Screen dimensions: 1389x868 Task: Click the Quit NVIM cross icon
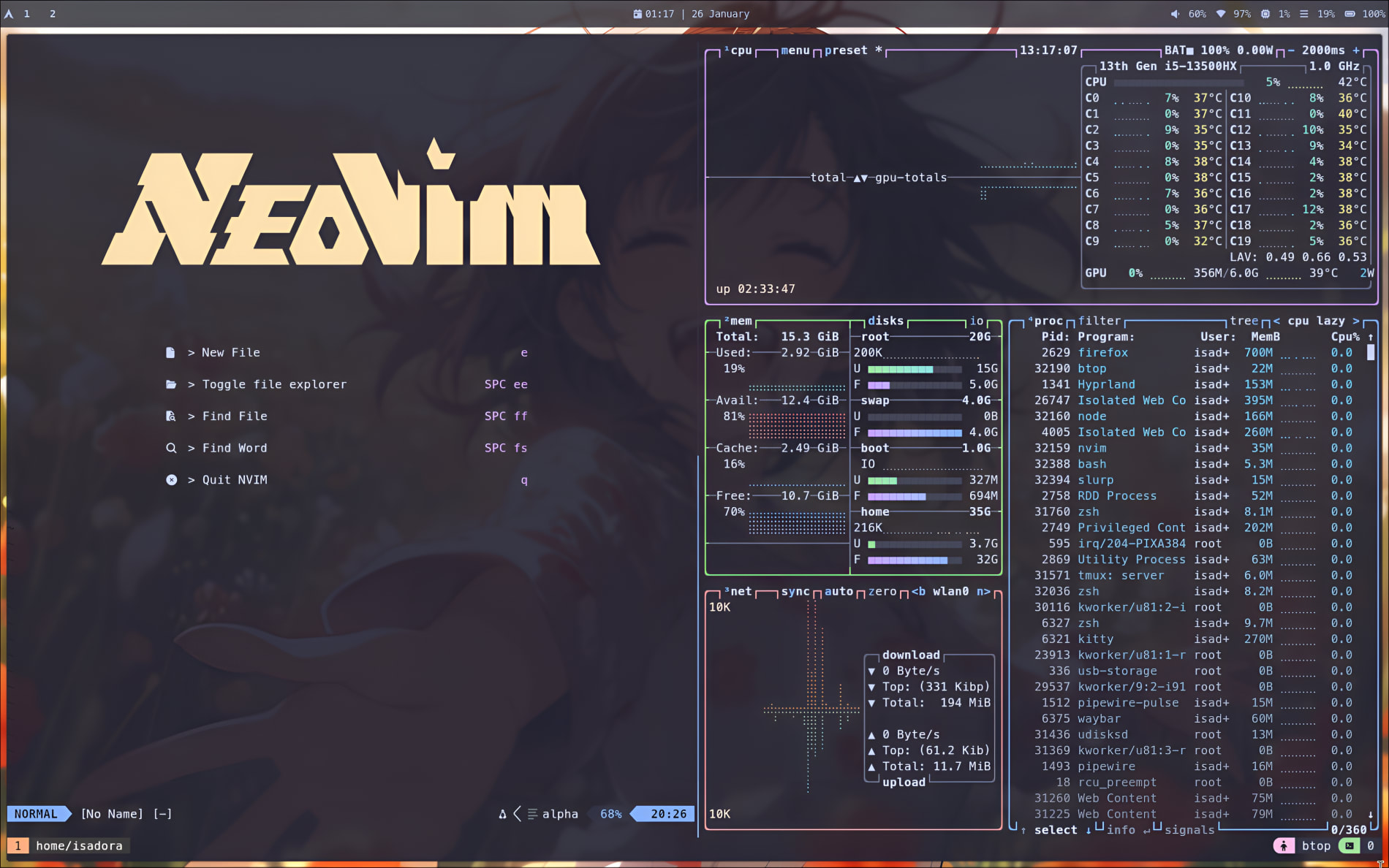(x=171, y=480)
